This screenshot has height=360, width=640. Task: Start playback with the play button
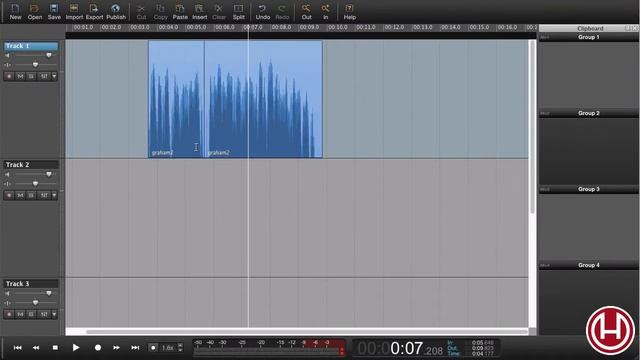pos(76,348)
